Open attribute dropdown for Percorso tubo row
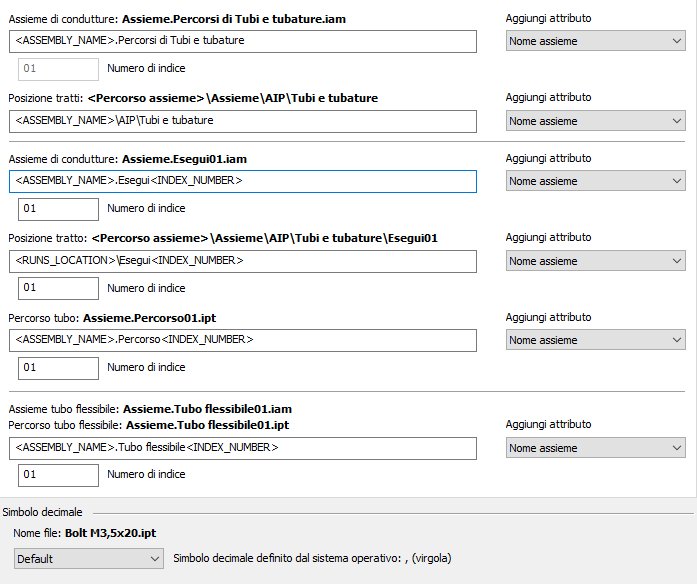The height and width of the screenshot is (584, 697). [x=595, y=340]
